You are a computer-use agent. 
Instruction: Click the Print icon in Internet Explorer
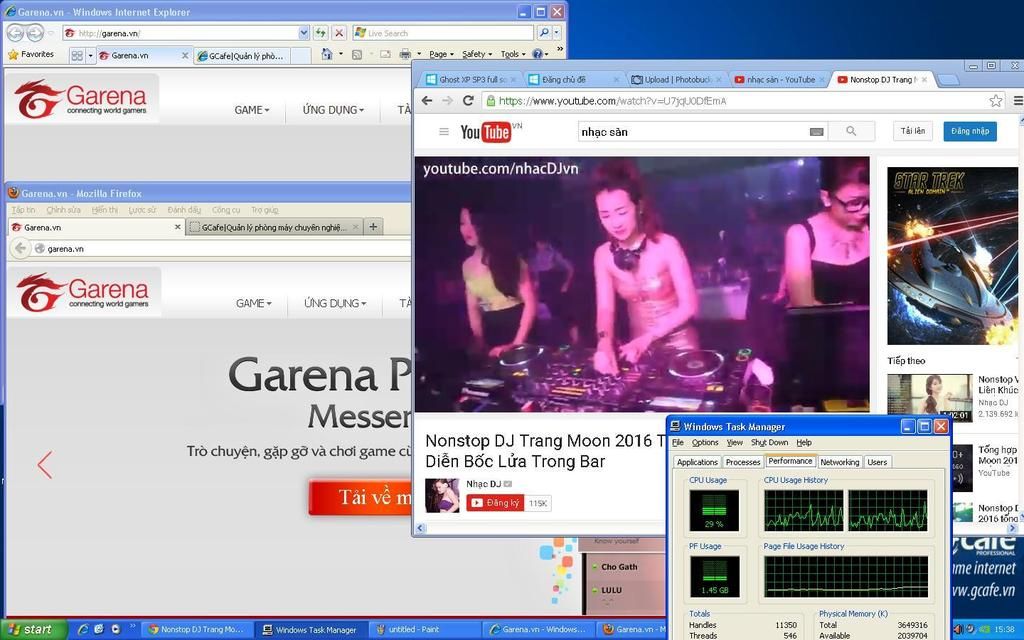click(x=405, y=55)
